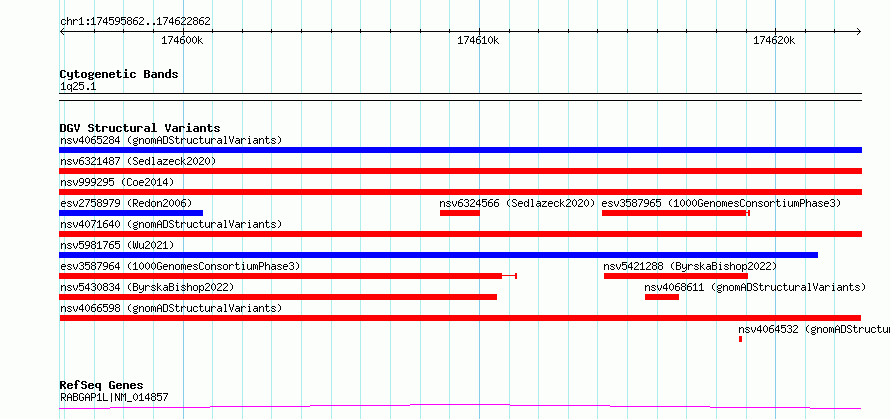Screen dimensions: 890x419
Task: Click the magenta RABGAP1L gene track line
Action: 460,407
